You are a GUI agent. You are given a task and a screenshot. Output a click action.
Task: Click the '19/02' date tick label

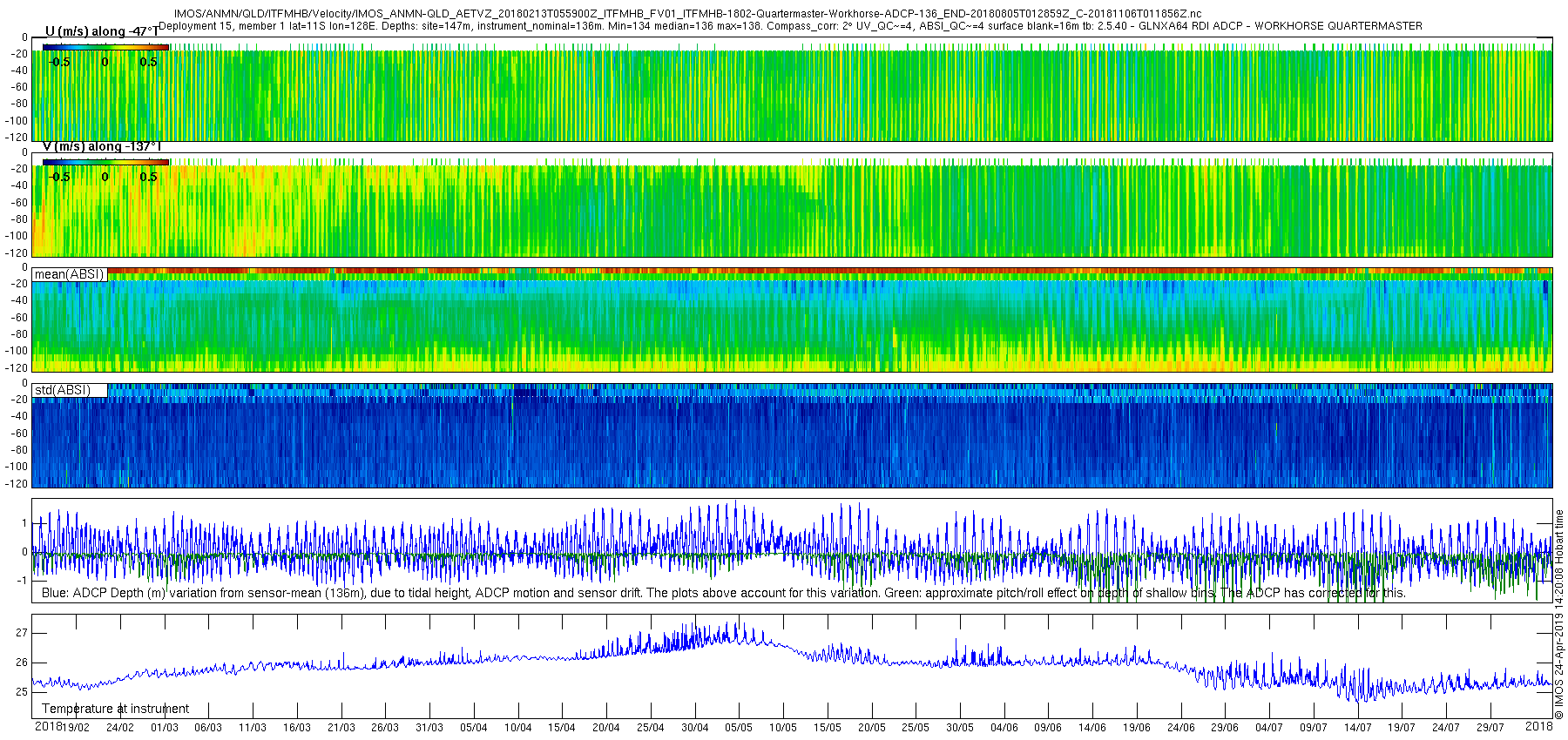pos(76,728)
